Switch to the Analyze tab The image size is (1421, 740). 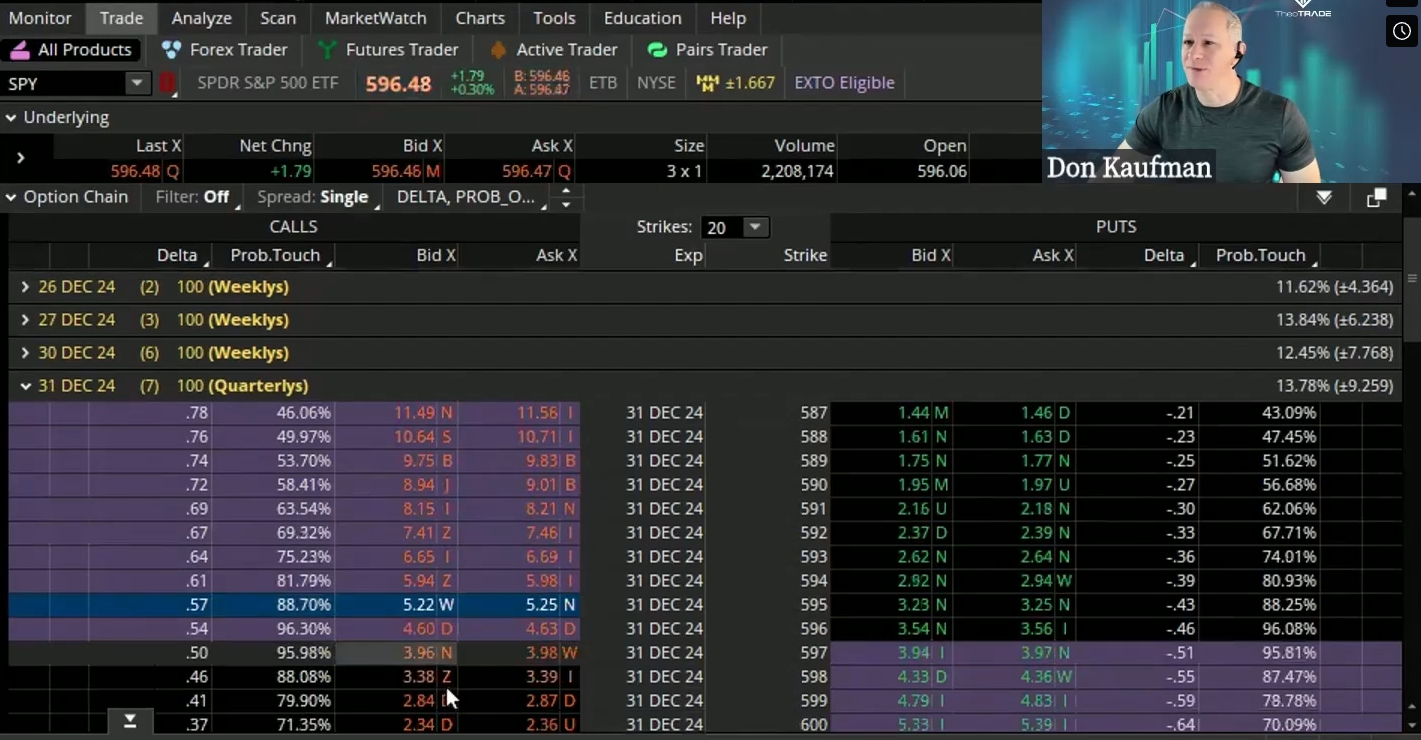click(x=201, y=18)
